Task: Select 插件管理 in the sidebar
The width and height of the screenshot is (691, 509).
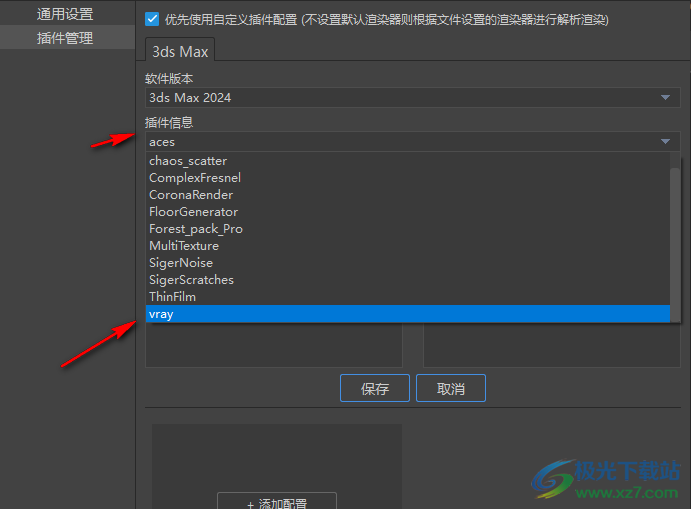Action: (x=65, y=38)
